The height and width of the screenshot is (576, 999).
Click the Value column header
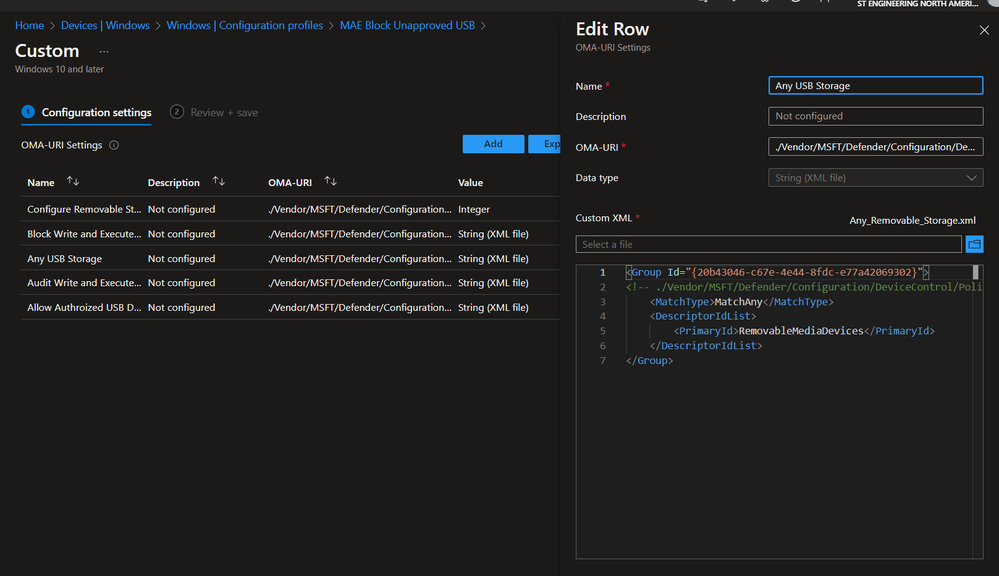coord(470,183)
